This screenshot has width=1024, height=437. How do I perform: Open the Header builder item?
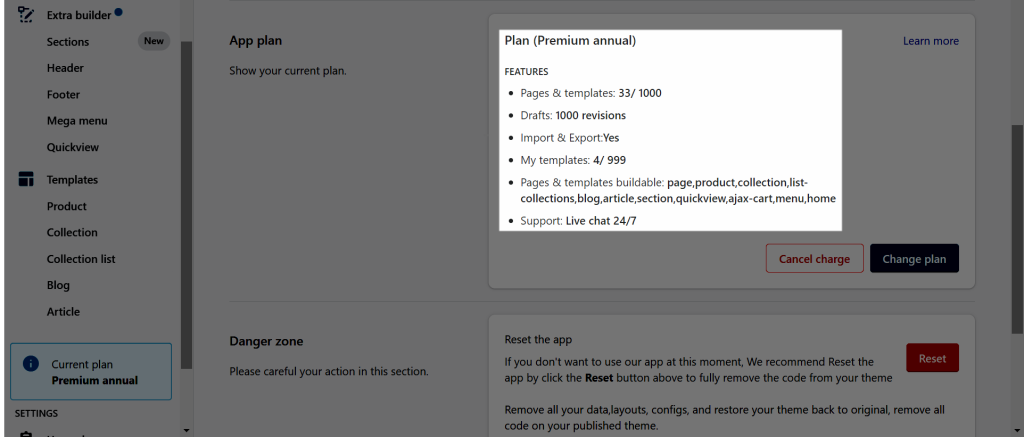tap(65, 68)
